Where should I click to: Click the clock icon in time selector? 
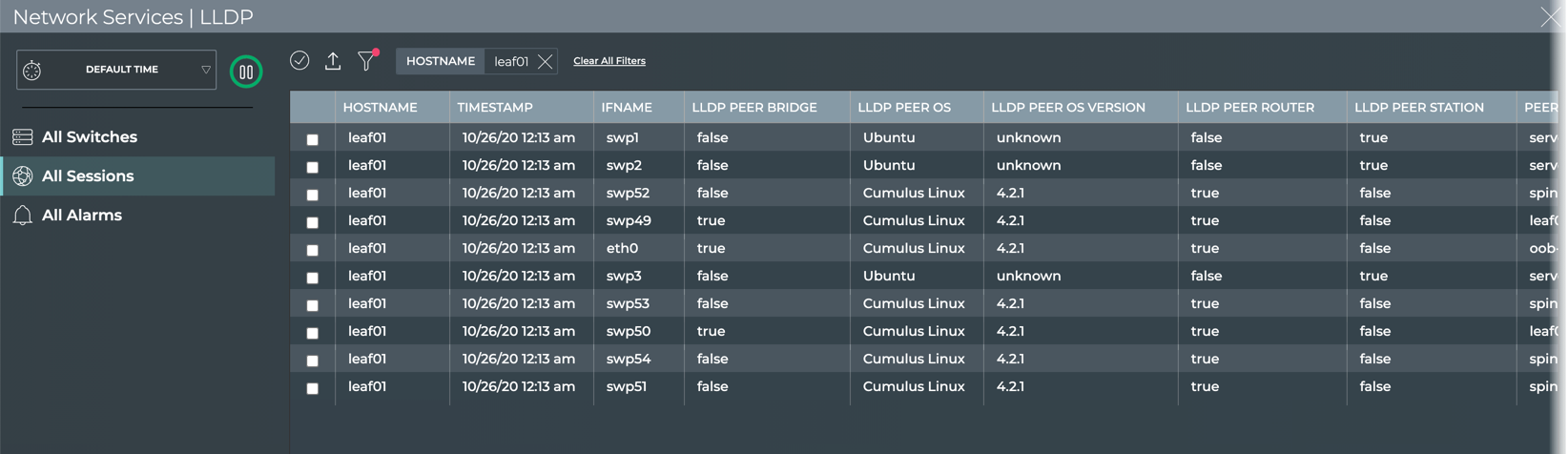click(x=32, y=71)
